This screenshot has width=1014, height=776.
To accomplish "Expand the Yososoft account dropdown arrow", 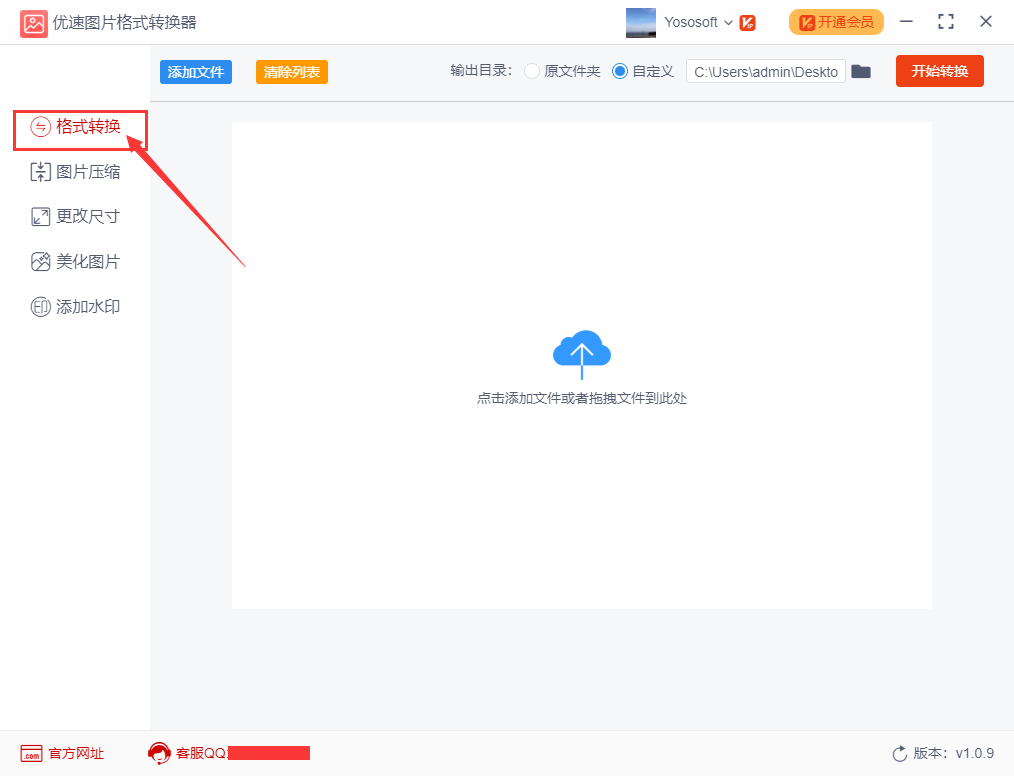I will 728,23.
